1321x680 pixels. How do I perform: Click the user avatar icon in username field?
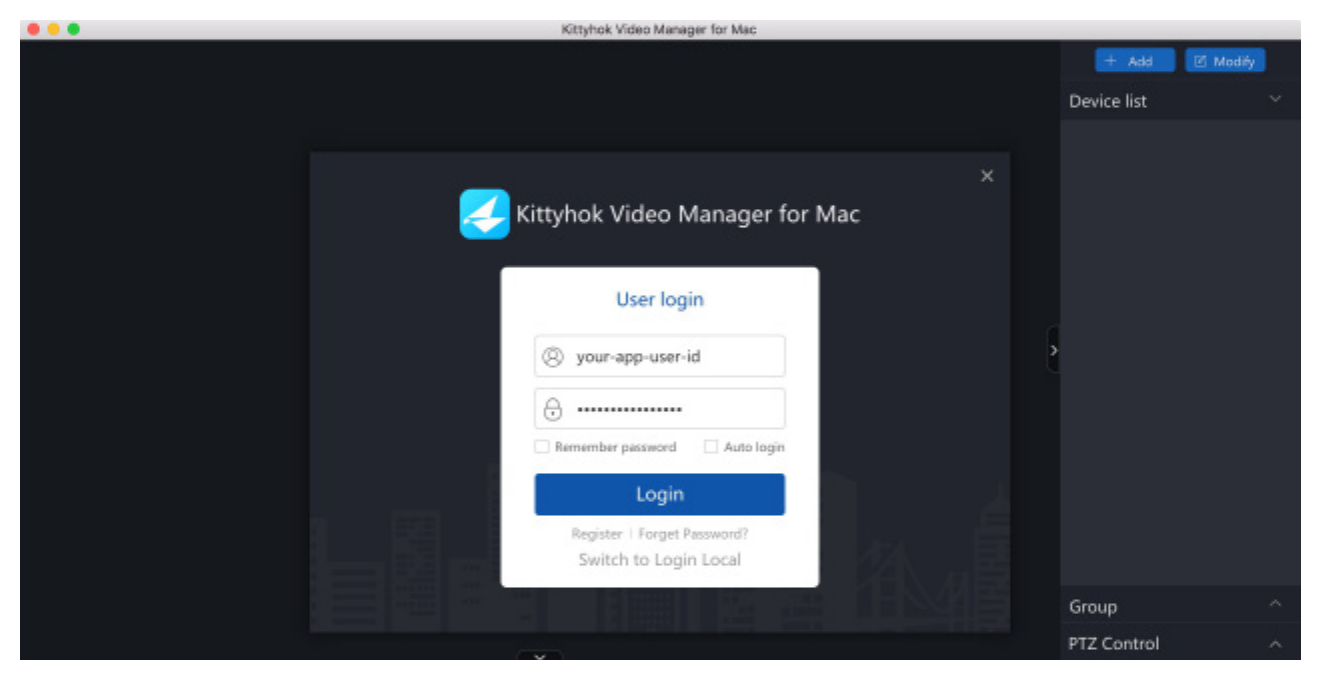coord(553,356)
